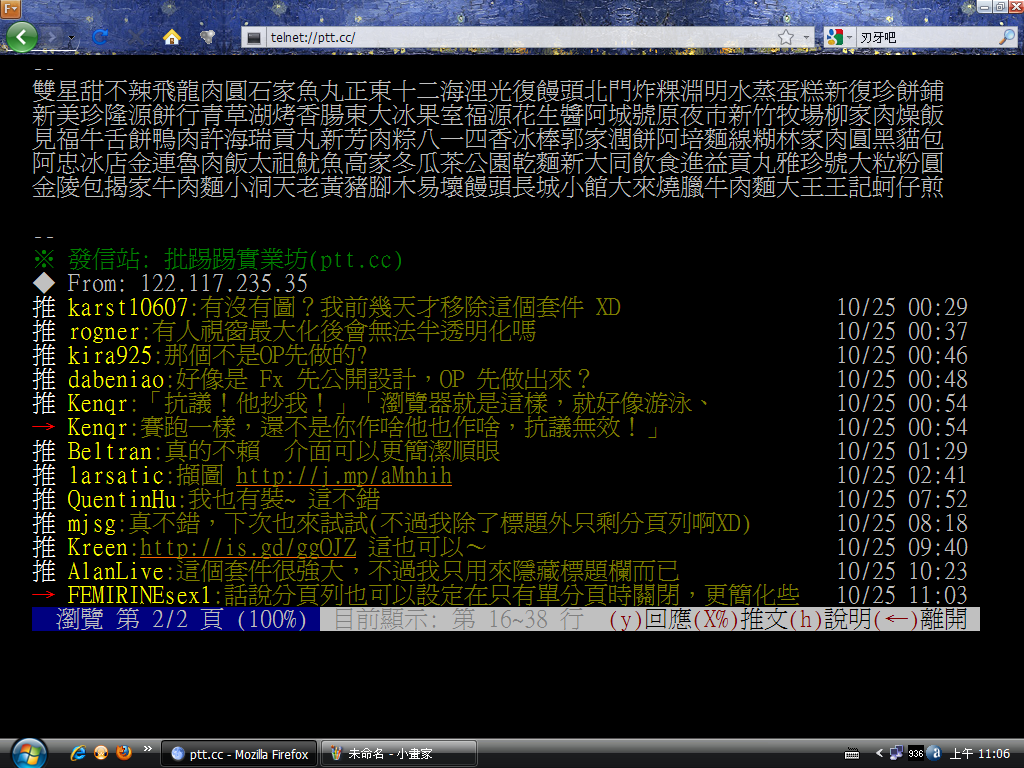Open the Windows Start orb
This screenshot has height=768, width=1024.
[x=28, y=753]
